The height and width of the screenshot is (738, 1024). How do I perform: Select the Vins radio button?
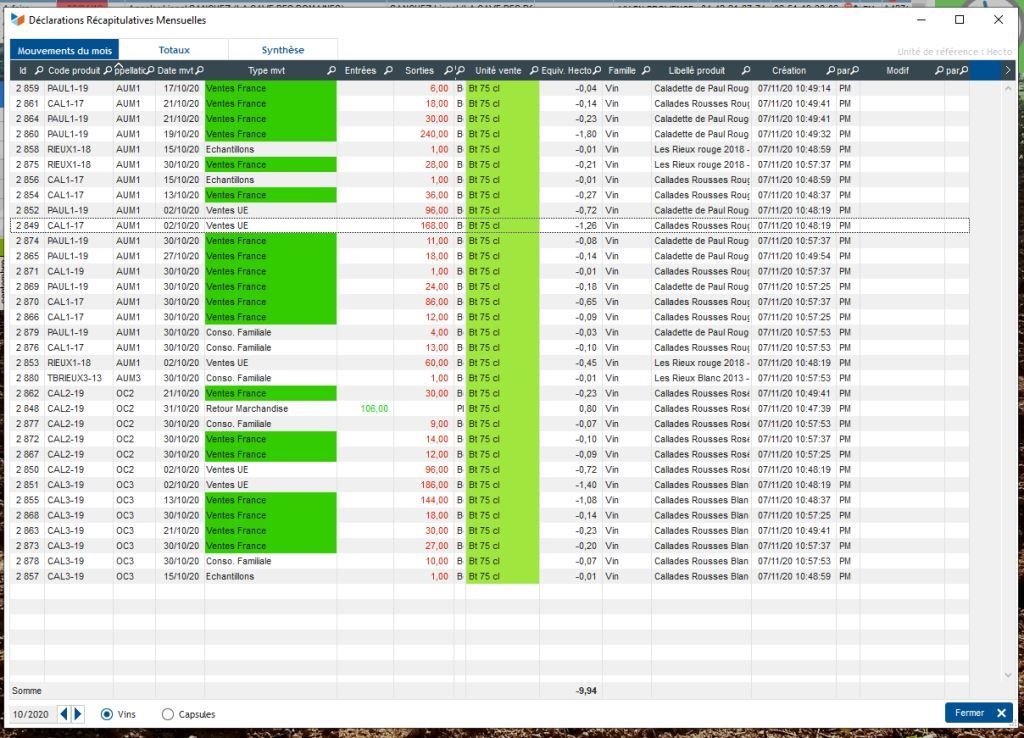tap(107, 714)
